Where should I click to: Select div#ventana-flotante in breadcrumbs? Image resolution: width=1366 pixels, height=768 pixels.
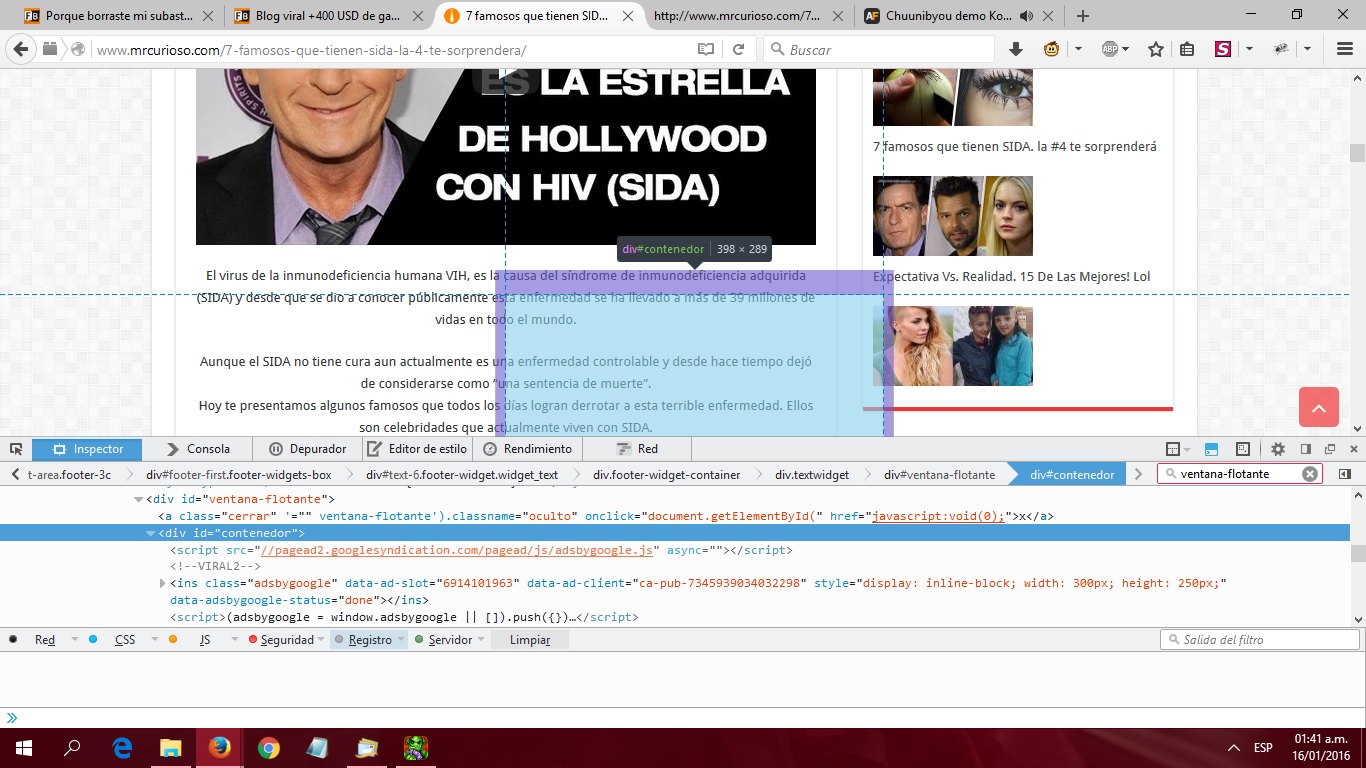[x=941, y=475]
